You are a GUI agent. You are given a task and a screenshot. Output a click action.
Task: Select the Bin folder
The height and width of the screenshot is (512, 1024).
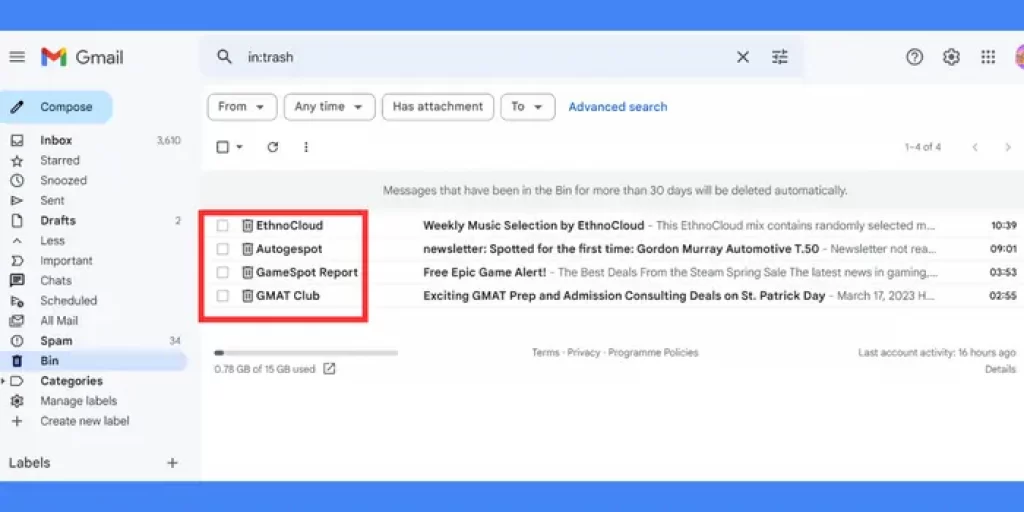[x=93, y=361]
